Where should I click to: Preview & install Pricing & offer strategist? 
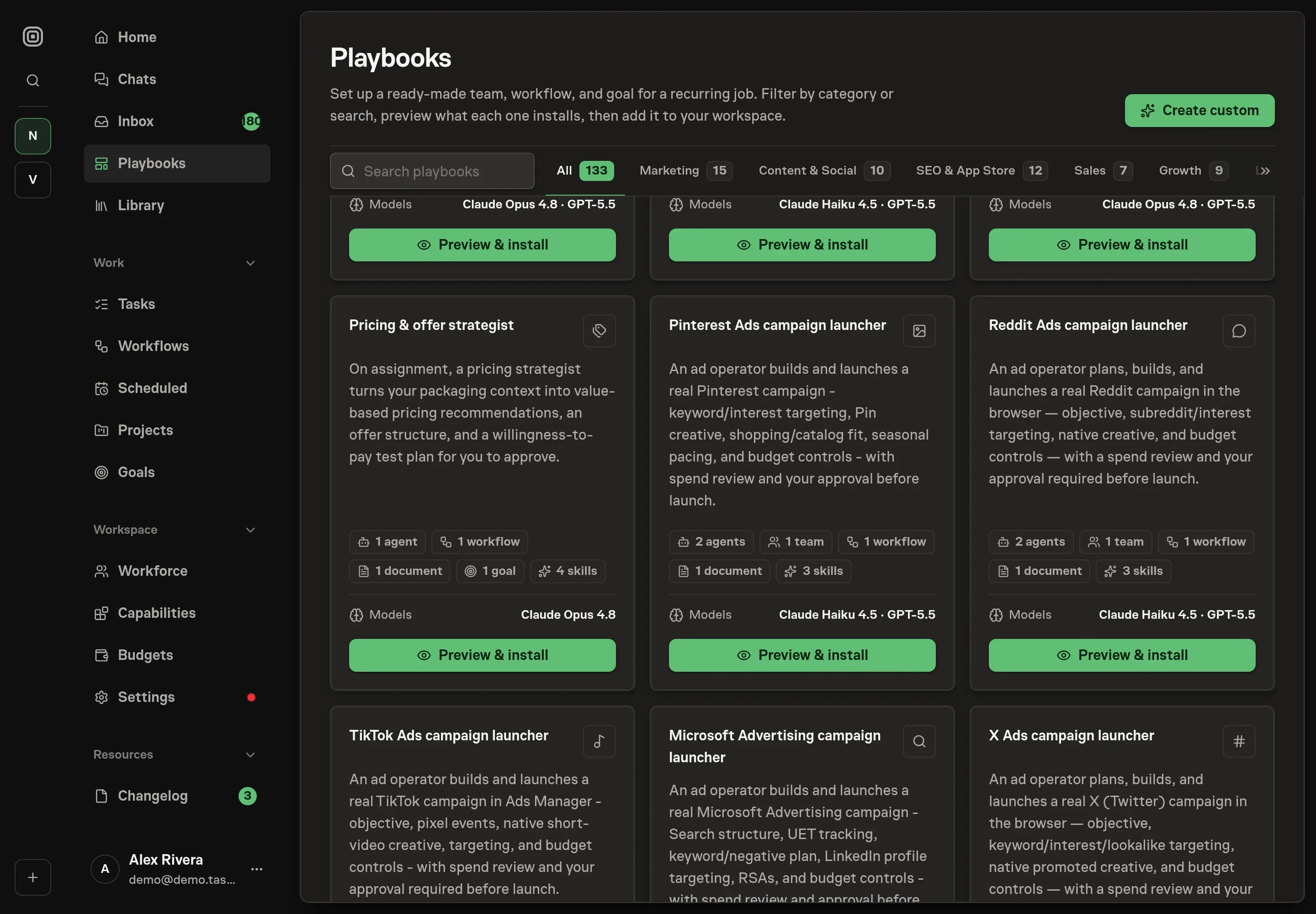[x=482, y=655]
